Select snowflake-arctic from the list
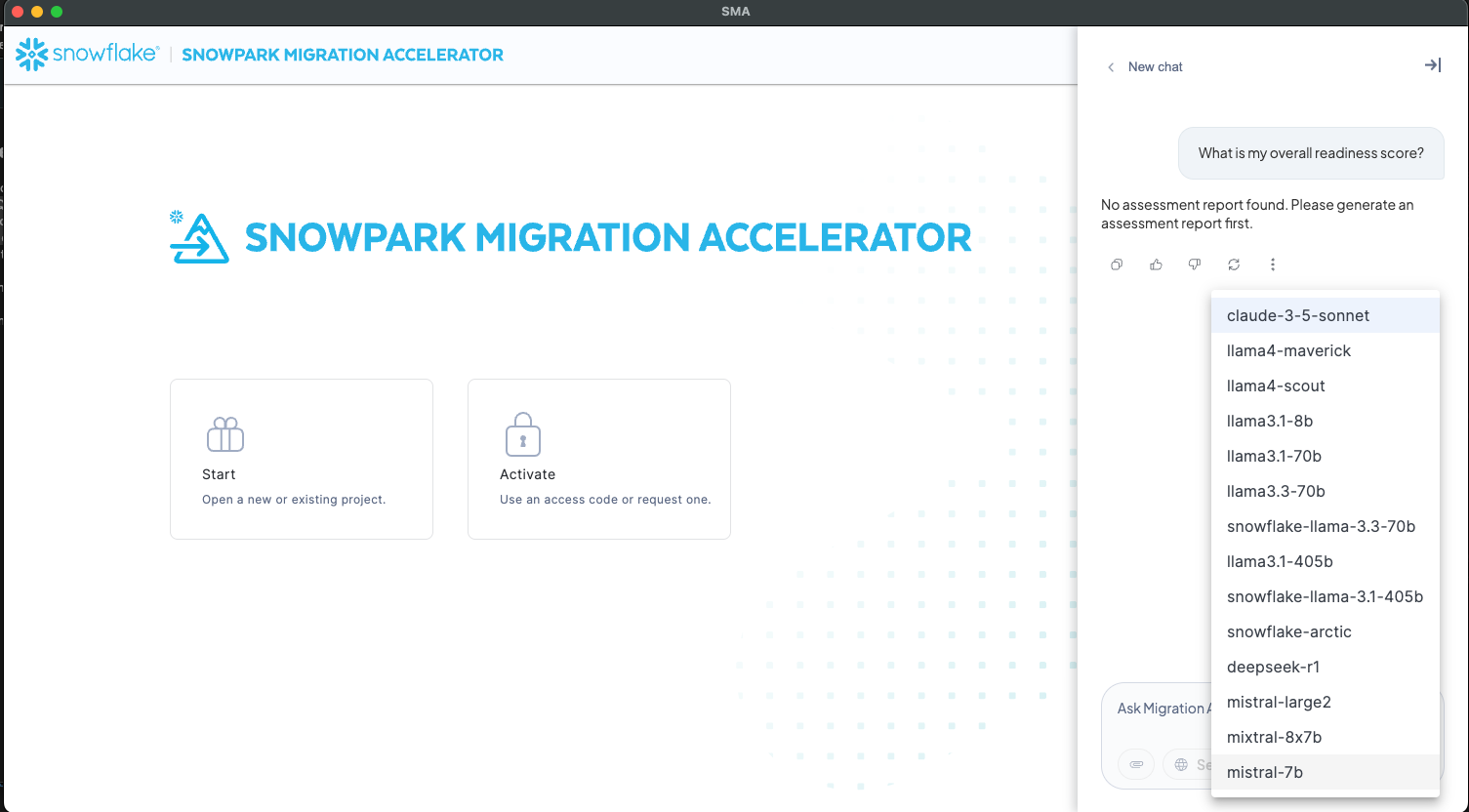This screenshot has height=812, width=1469. coord(1288,631)
